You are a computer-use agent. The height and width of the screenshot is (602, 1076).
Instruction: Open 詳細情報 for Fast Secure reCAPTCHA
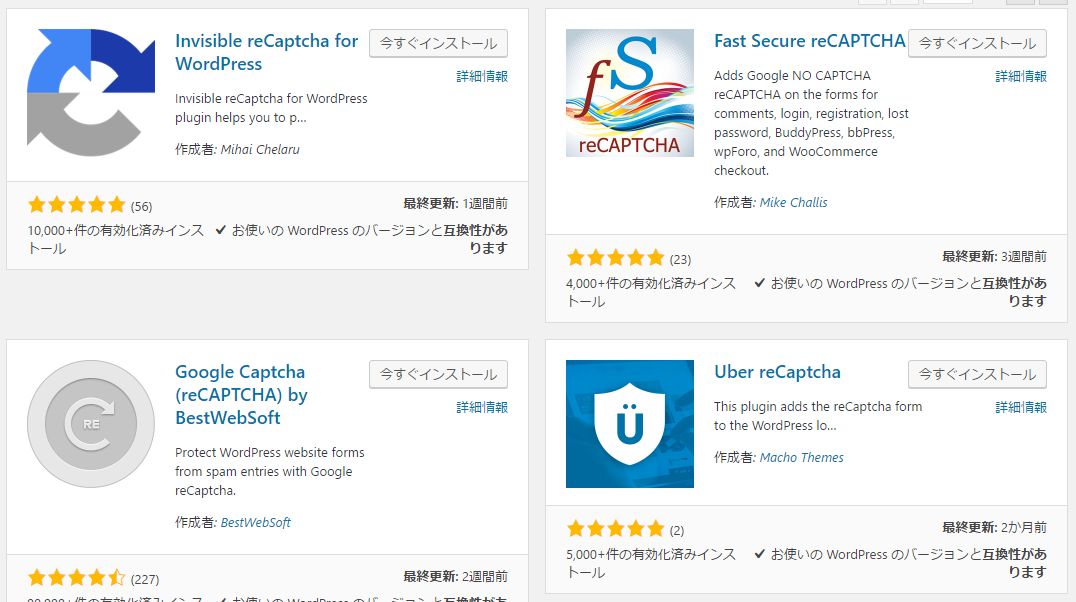click(x=1020, y=76)
